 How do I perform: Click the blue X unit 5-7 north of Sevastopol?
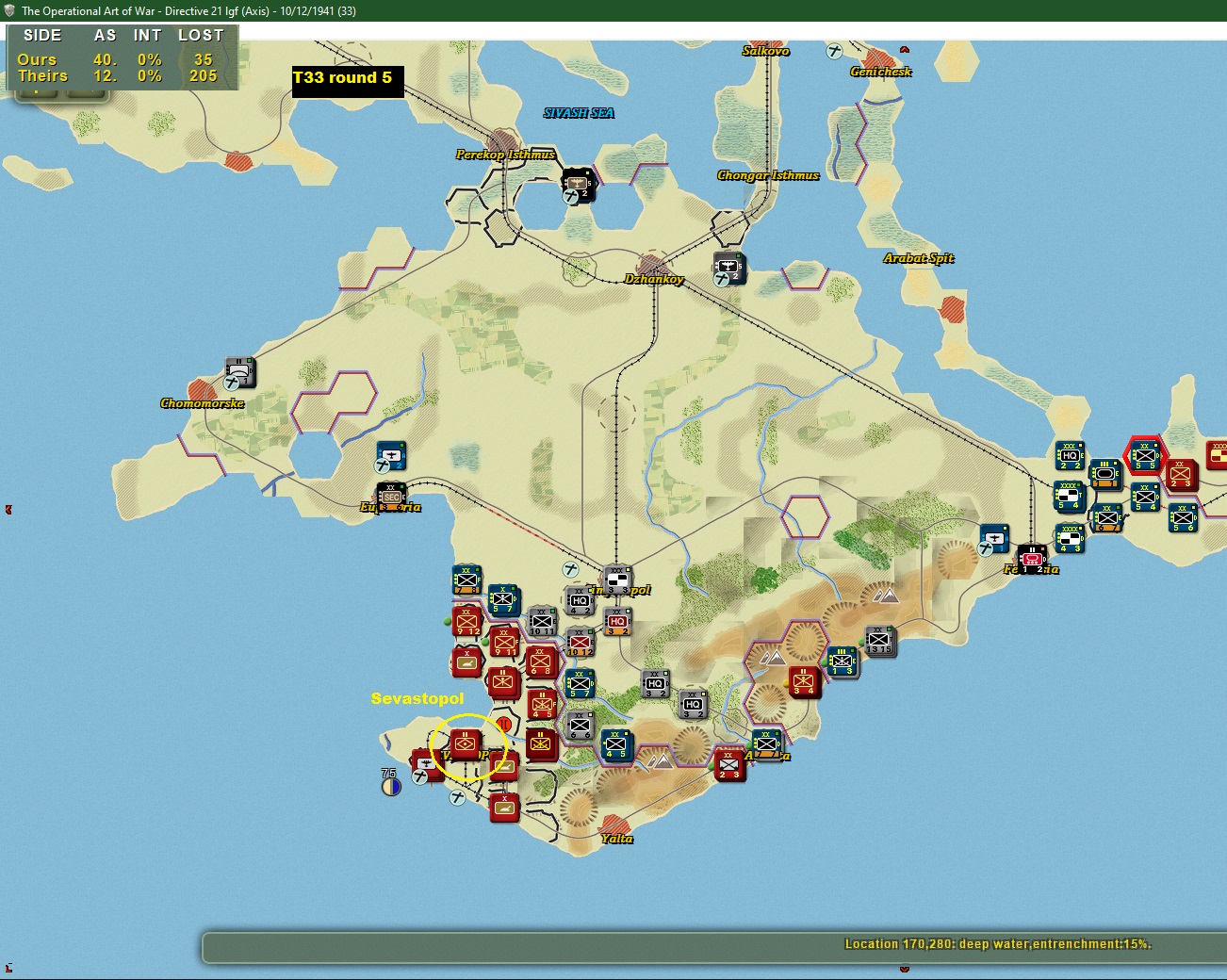coord(503,600)
